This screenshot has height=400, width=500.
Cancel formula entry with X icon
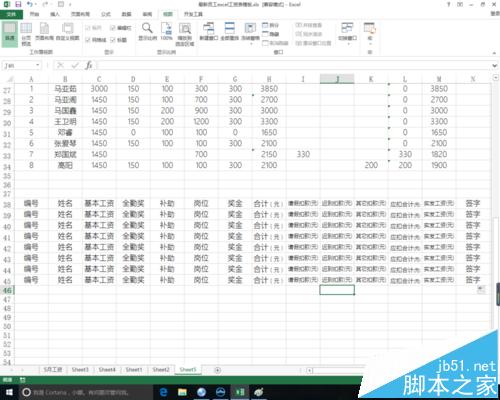[x=60, y=65]
